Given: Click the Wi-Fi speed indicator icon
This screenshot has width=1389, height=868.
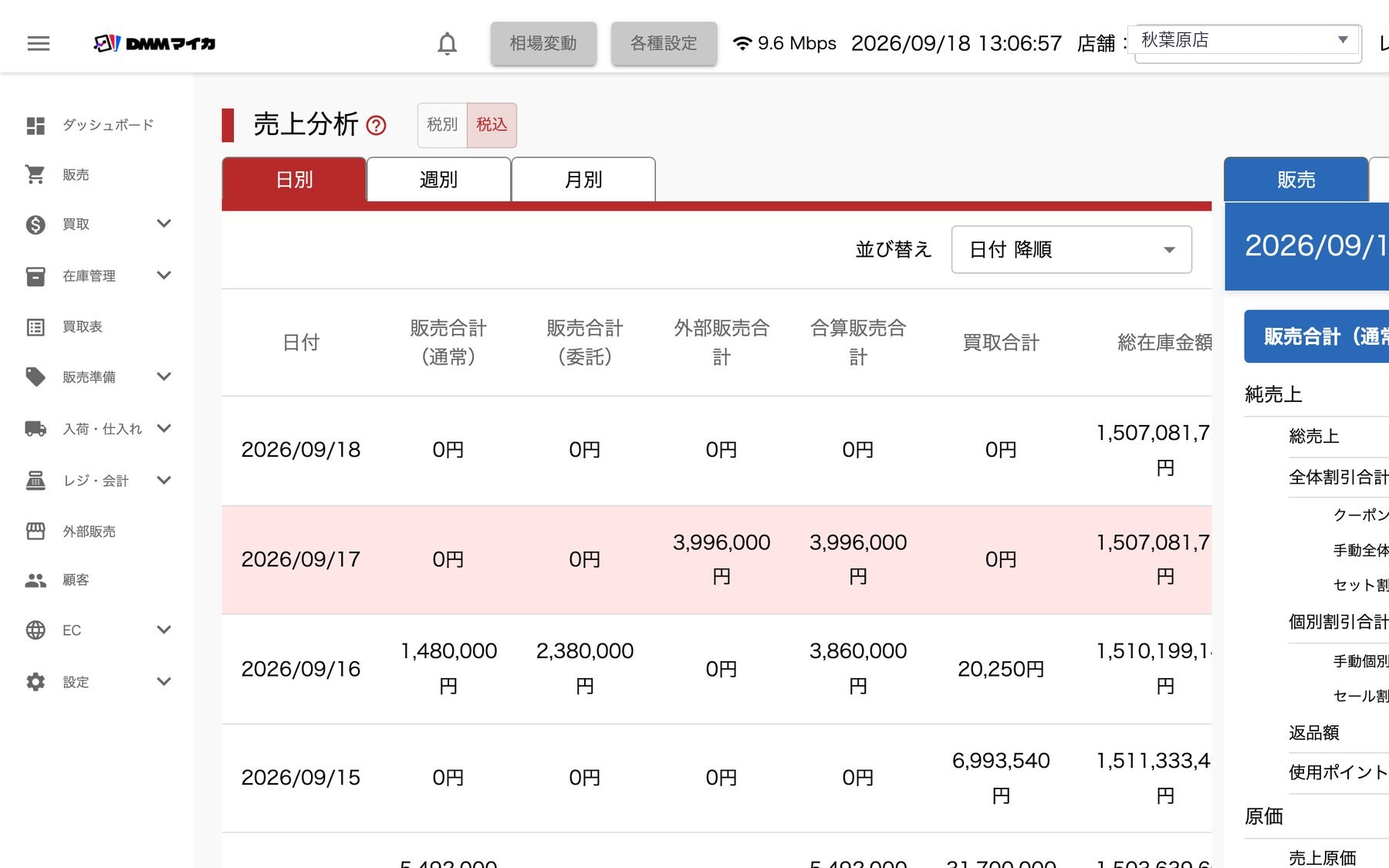Looking at the screenshot, I should pos(742,43).
